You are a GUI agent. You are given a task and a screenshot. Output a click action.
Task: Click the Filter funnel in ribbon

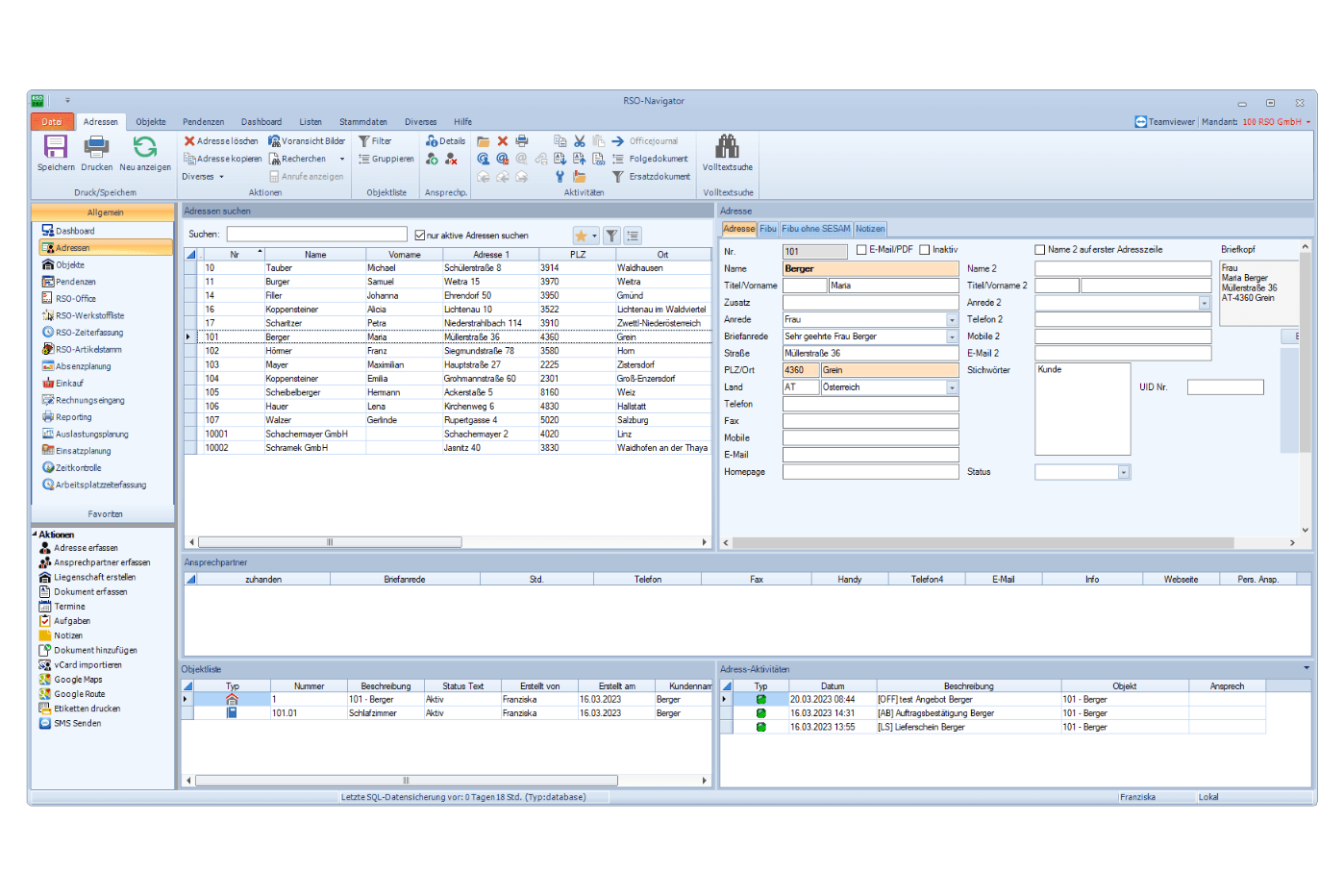pyautogui.click(x=365, y=141)
